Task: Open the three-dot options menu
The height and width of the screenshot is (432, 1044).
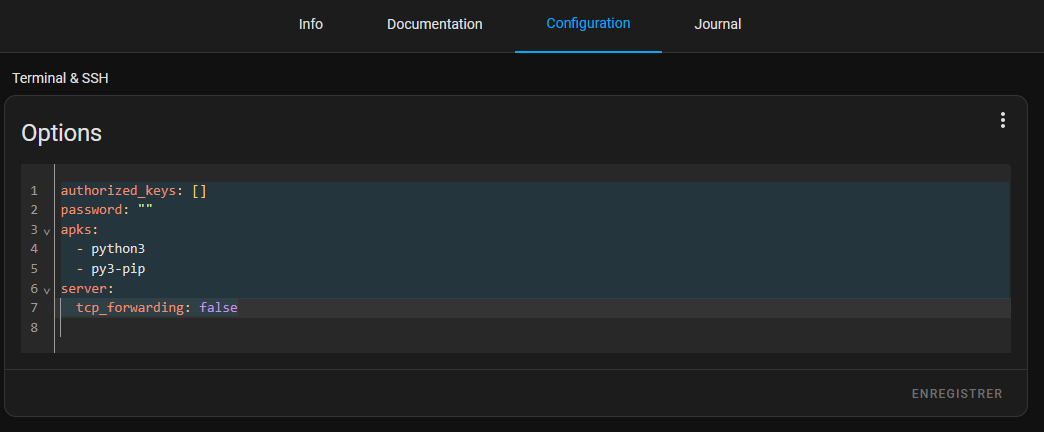Action: point(1002,121)
